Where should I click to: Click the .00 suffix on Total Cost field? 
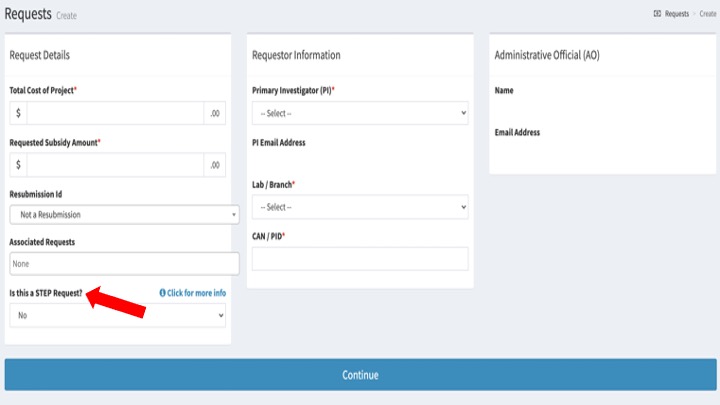coord(215,114)
